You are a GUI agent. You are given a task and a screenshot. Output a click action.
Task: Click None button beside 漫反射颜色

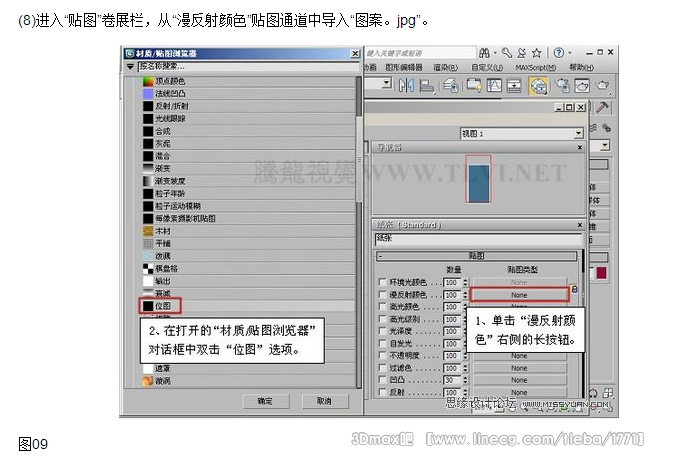coord(518,295)
